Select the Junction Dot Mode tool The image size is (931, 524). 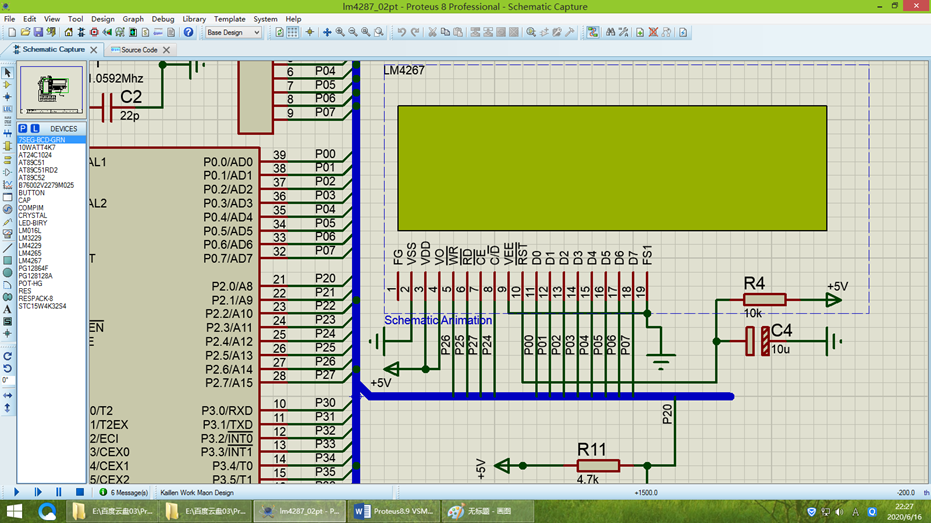point(7,97)
